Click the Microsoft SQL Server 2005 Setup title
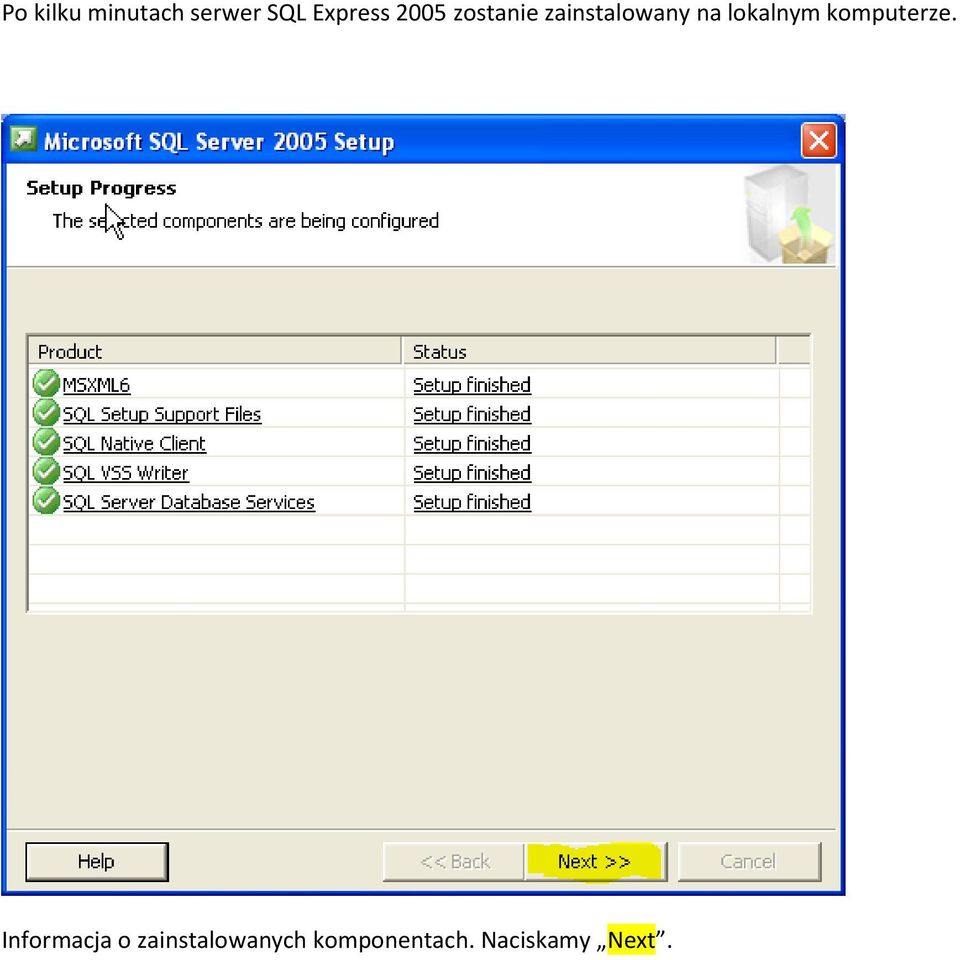960x960 pixels. (219, 141)
